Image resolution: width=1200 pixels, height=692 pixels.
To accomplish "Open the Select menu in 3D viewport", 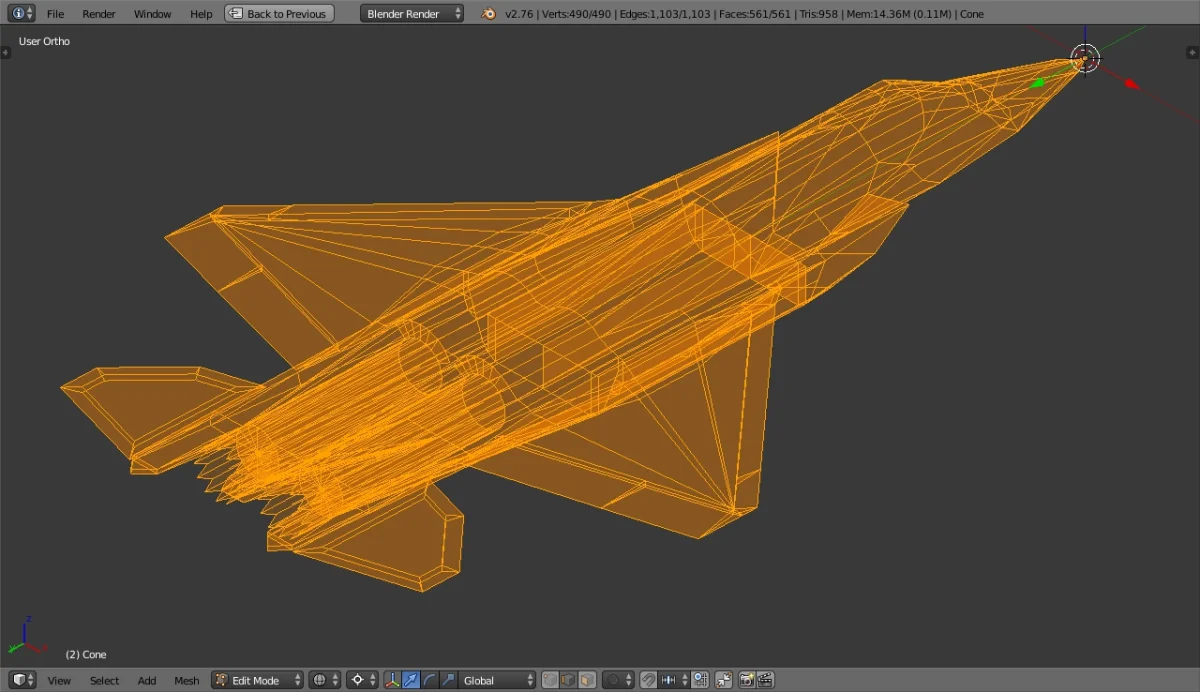I will pos(104,681).
